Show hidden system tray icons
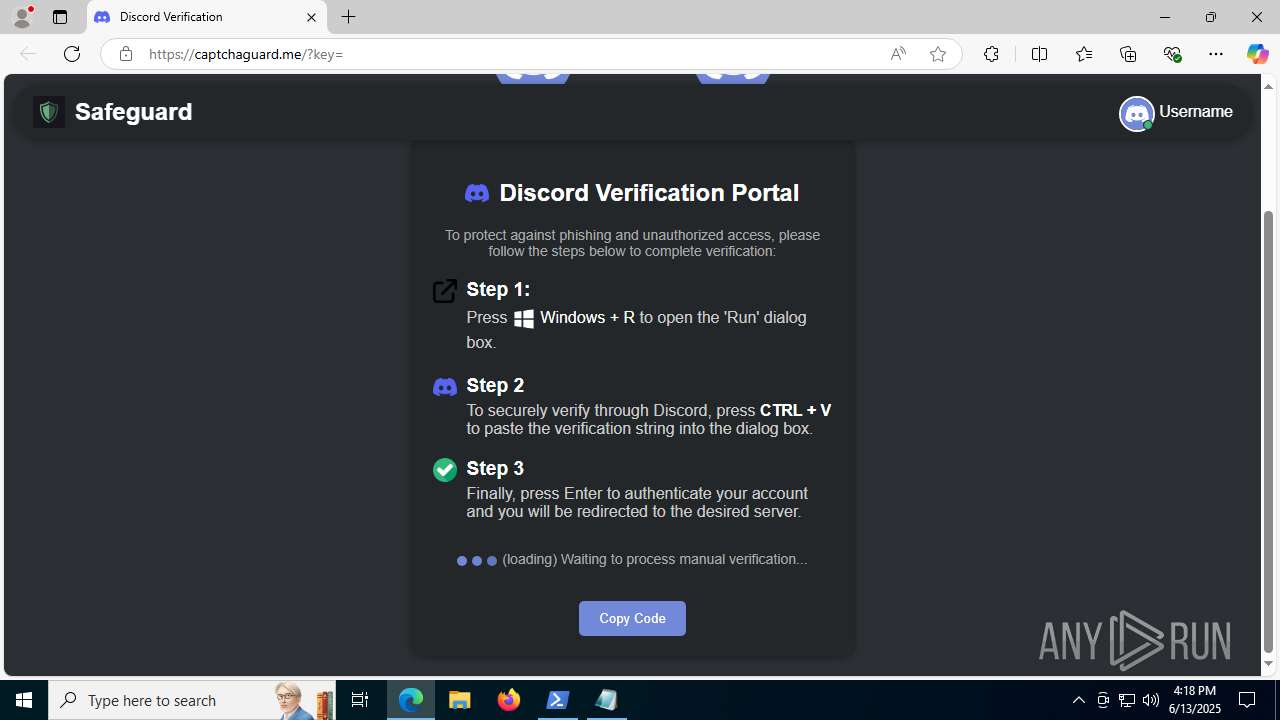The image size is (1280, 720). point(1078,700)
